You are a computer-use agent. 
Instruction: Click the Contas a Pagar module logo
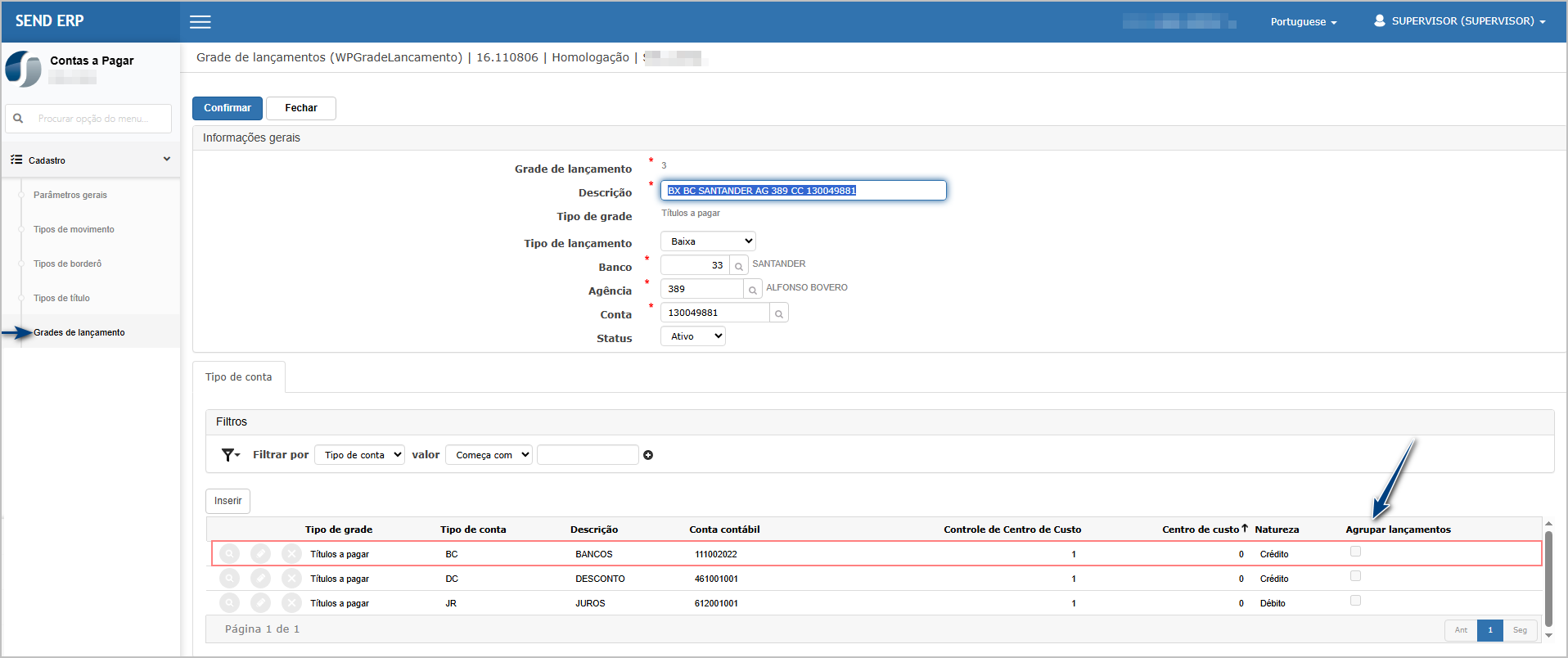click(23, 69)
